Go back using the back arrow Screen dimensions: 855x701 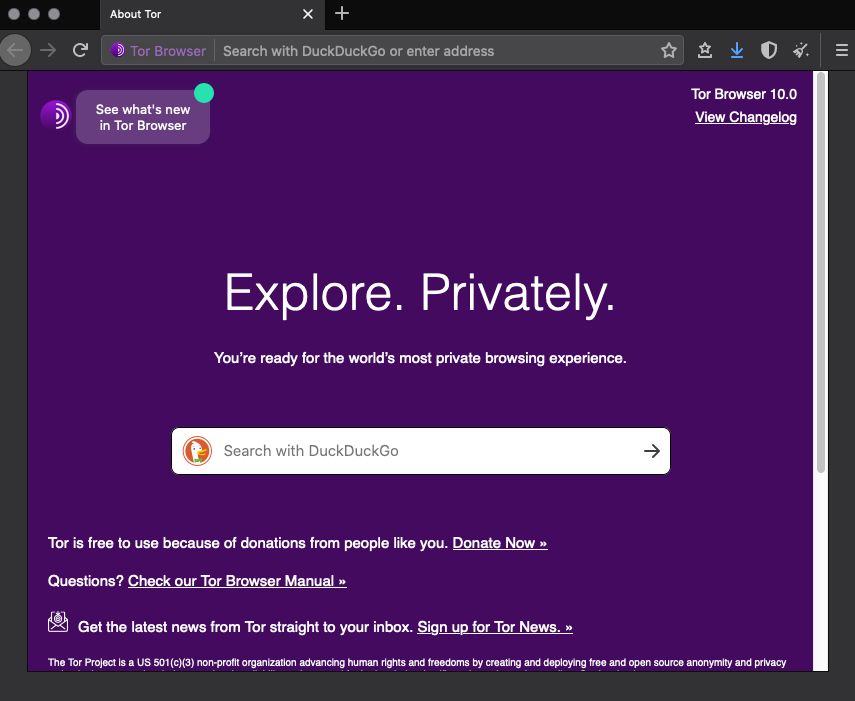point(15,51)
